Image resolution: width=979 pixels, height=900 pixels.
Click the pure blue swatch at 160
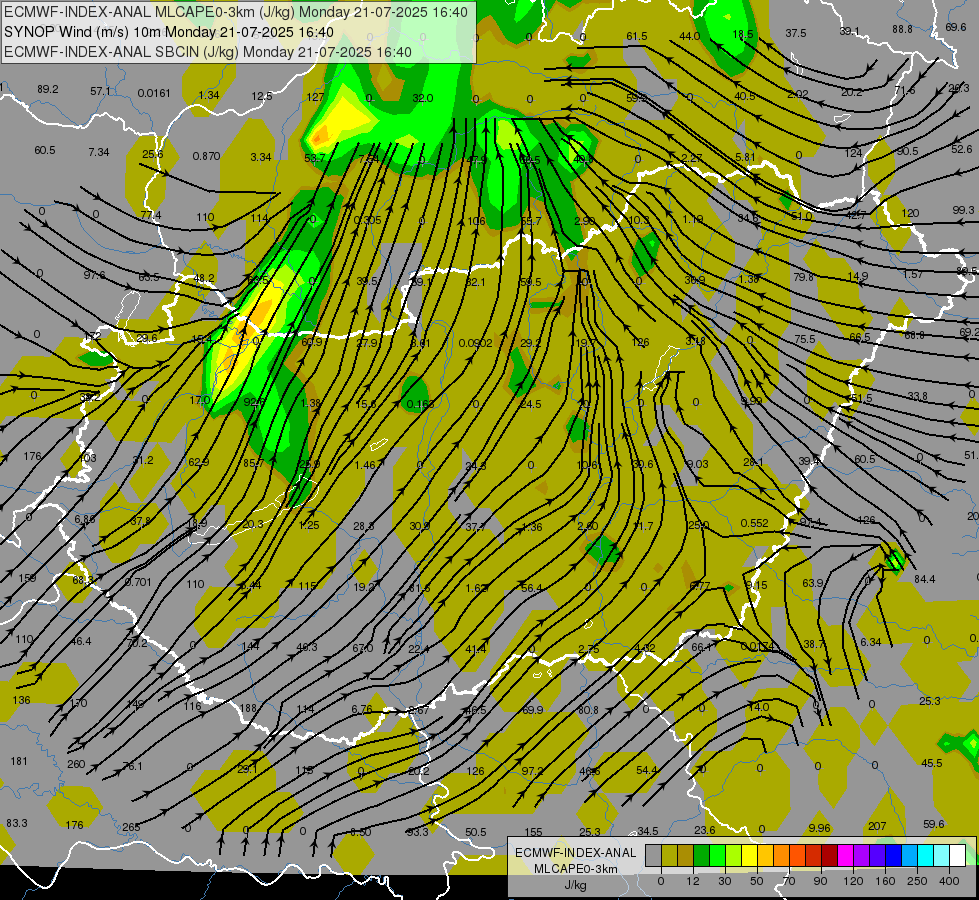coord(894,855)
